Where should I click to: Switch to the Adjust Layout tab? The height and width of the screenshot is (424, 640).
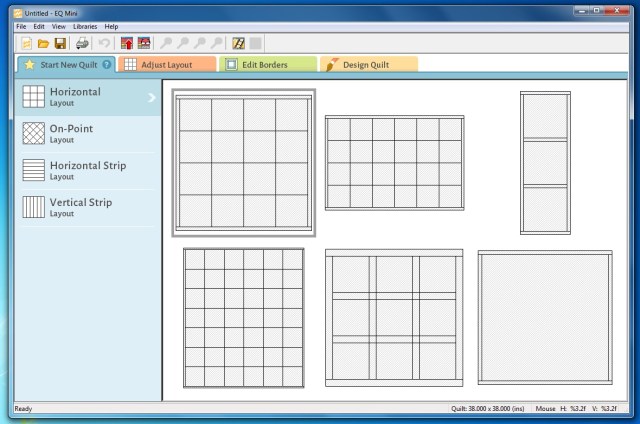167,64
